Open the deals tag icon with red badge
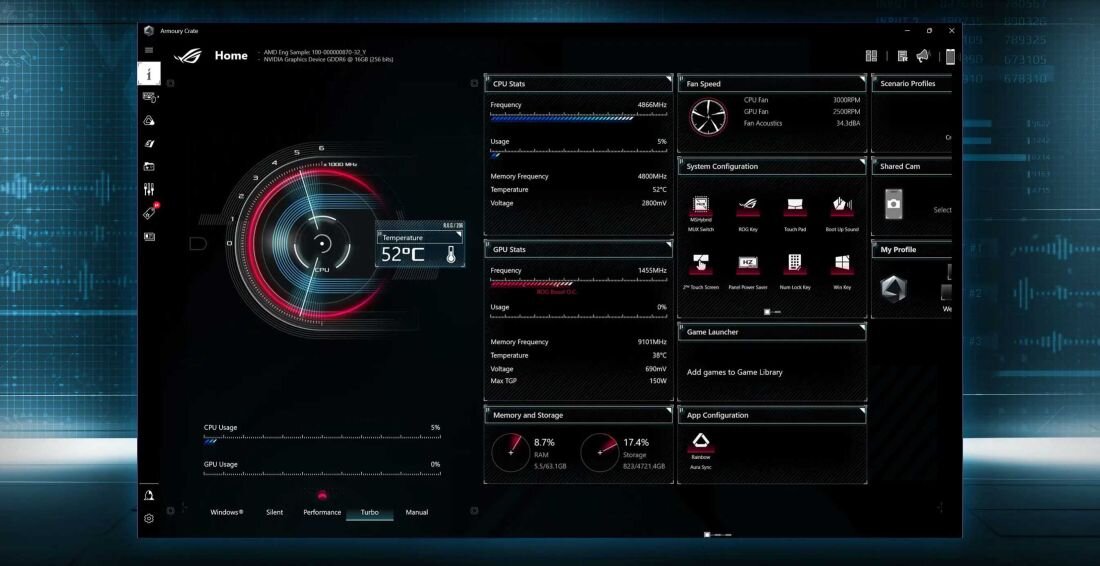The width and height of the screenshot is (1100, 566). point(149,213)
